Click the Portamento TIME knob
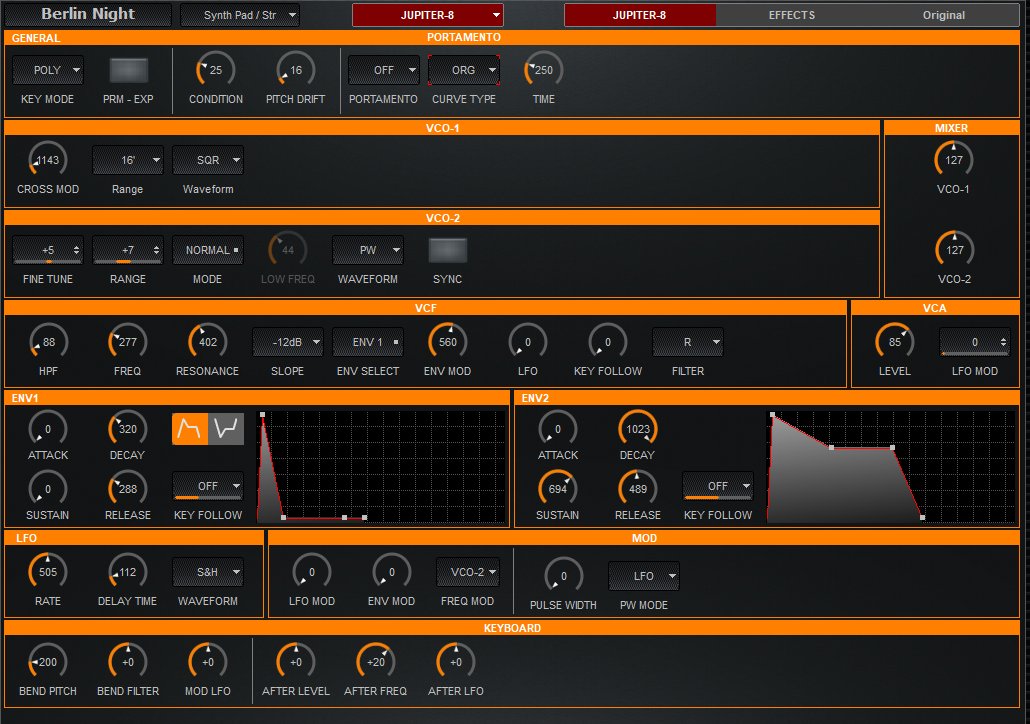 click(543, 70)
